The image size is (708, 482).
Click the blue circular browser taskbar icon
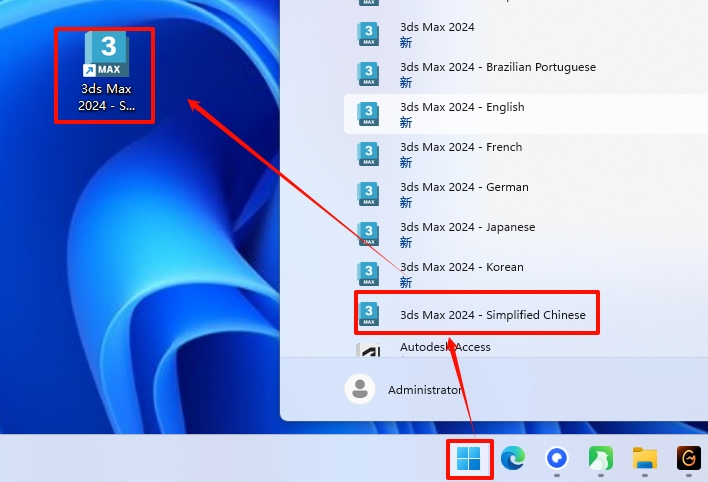(557, 459)
